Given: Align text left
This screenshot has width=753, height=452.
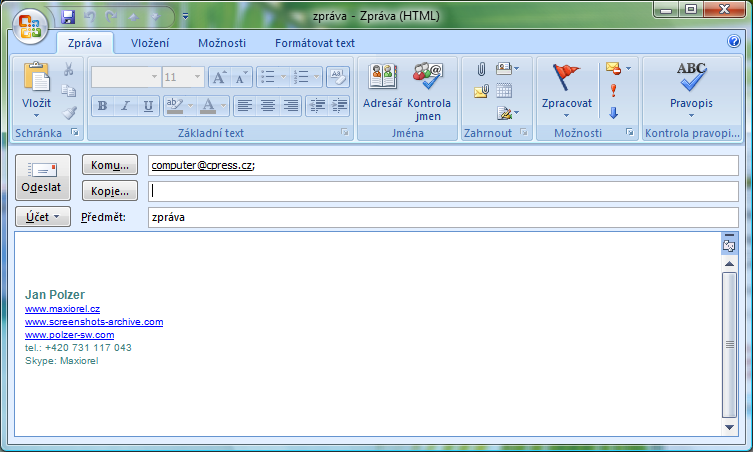Looking at the screenshot, I should (x=245, y=106).
